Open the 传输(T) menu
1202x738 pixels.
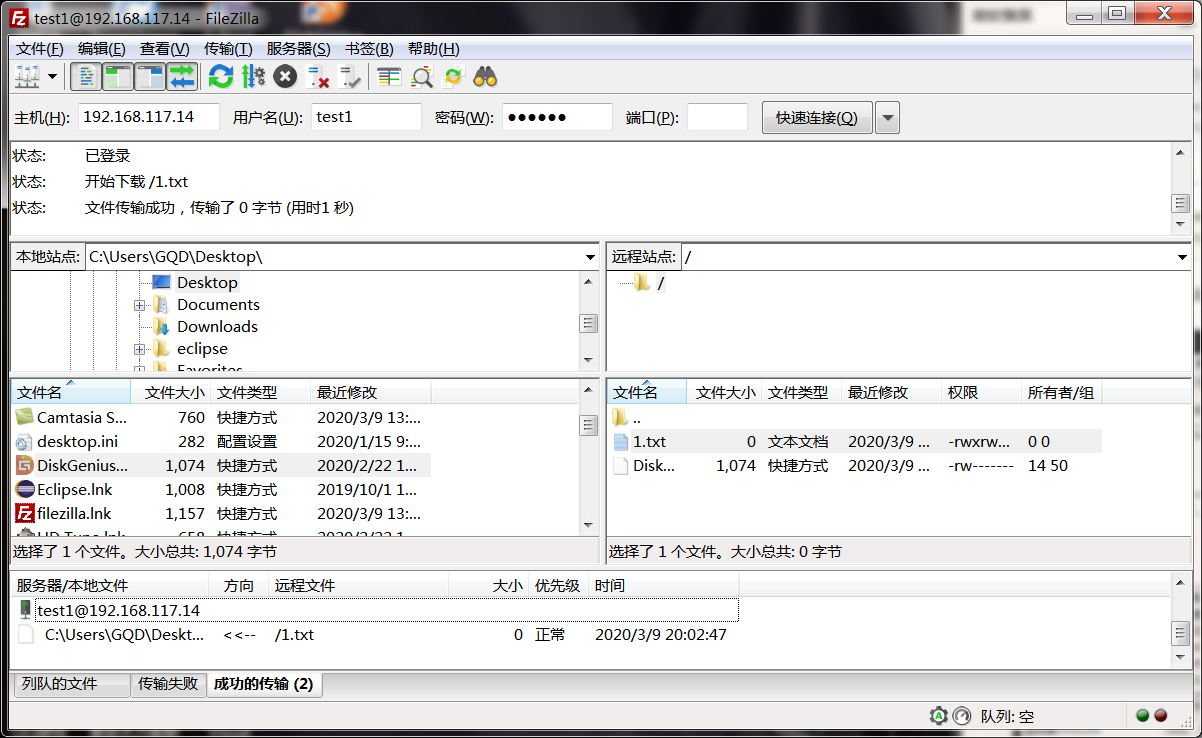point(228,48)
